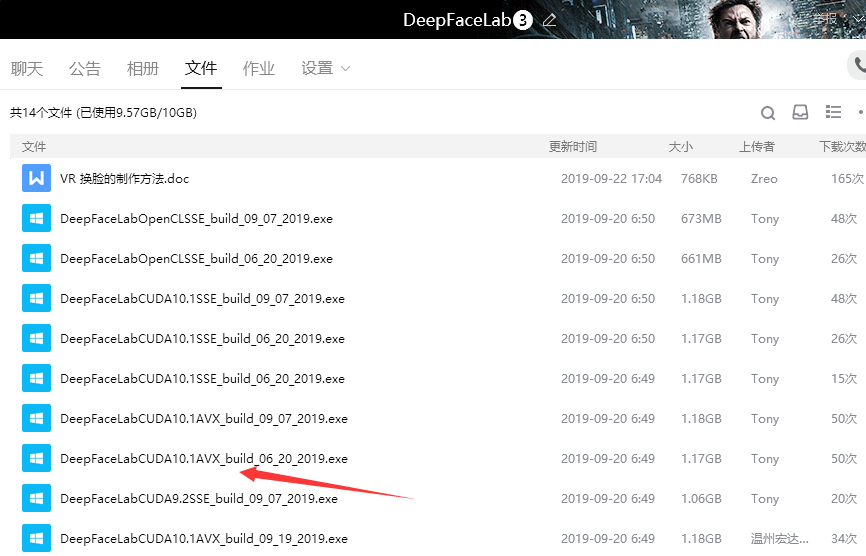
Task: Click file name DeepFaceLabCUDA10.1AVX_build_09_19_2019.exe
Action: (204, 539)
